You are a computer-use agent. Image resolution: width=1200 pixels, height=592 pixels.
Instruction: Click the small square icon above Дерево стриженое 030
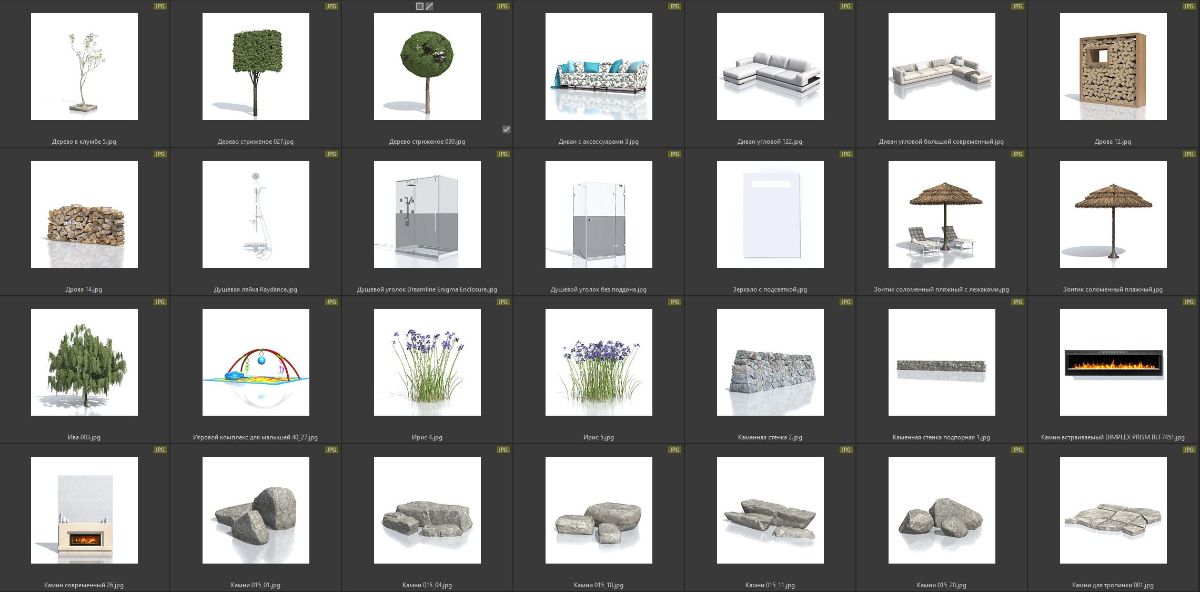click(x=420, y=6)
